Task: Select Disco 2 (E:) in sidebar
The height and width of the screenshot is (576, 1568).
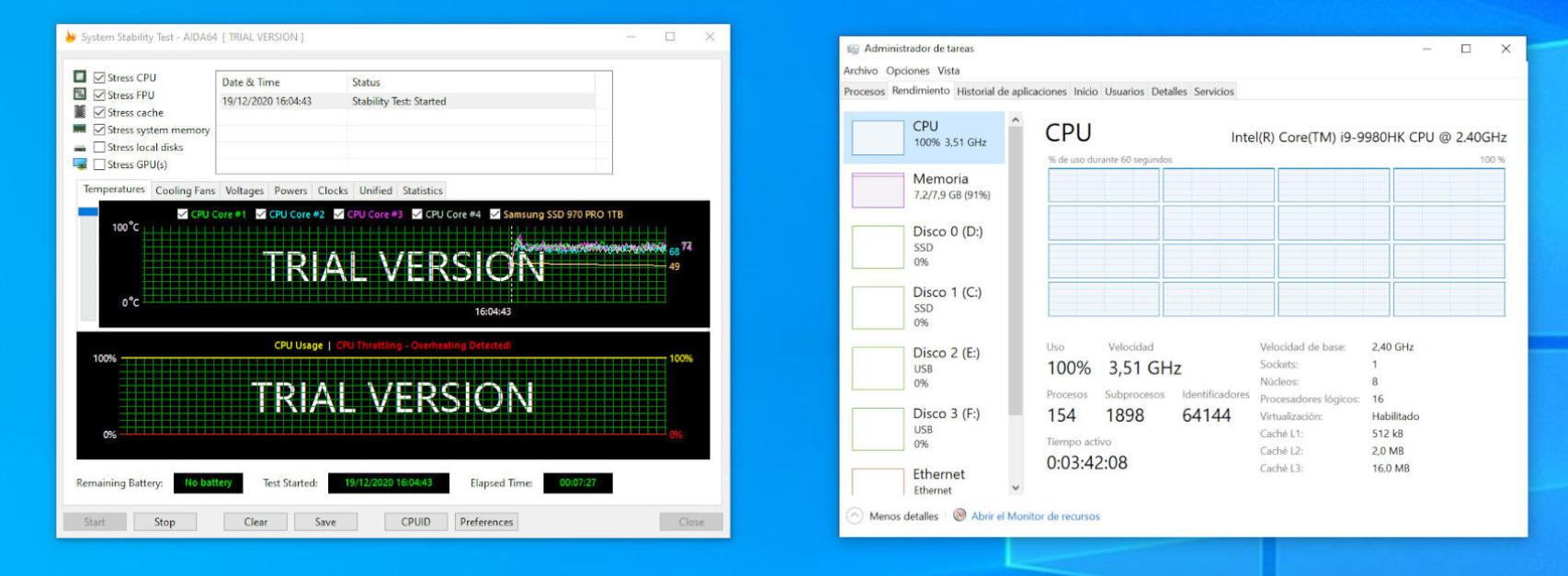Action: click(924, 367)
